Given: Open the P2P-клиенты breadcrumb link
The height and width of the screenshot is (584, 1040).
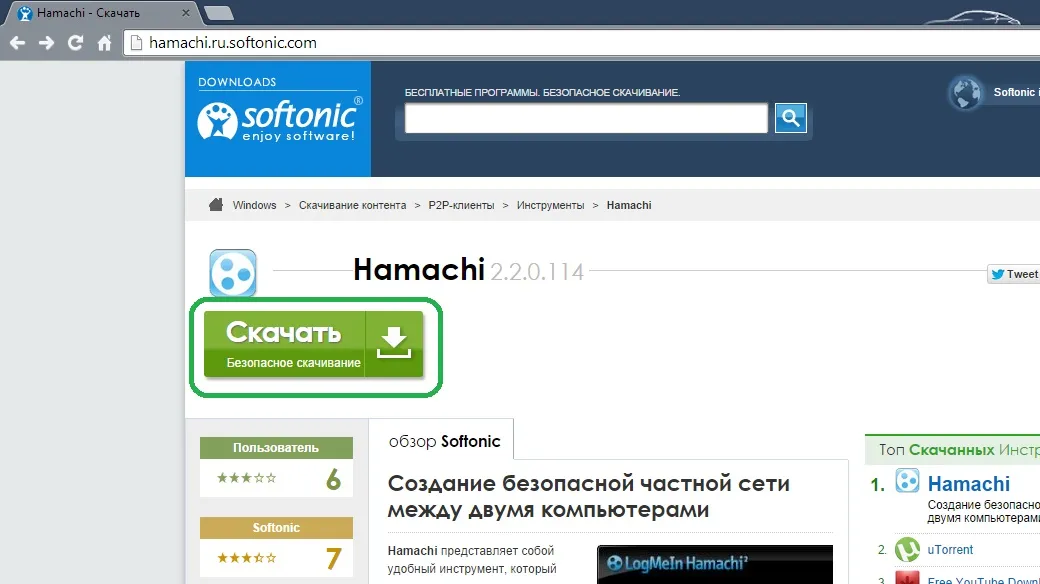Looking at the screenshot, I should pos(461,205).
